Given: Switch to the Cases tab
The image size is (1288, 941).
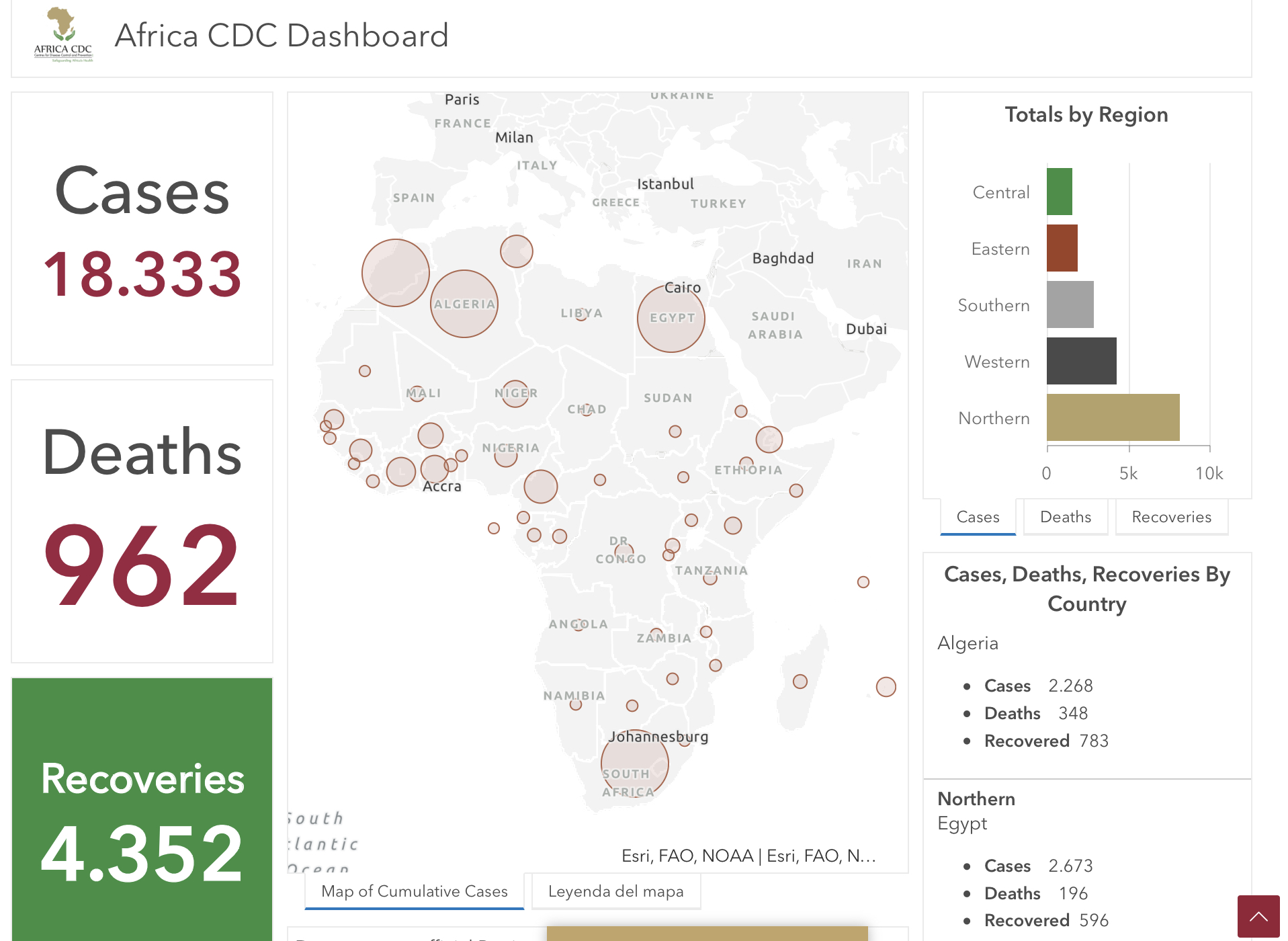Looking at the screenshot, I should (x=978, y=517).
